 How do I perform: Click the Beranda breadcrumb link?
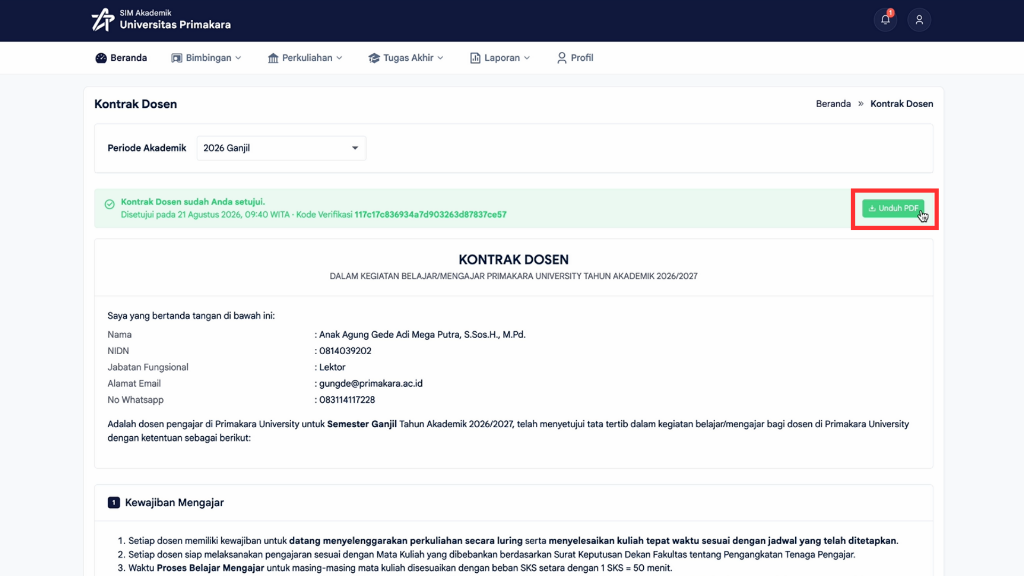833,104
